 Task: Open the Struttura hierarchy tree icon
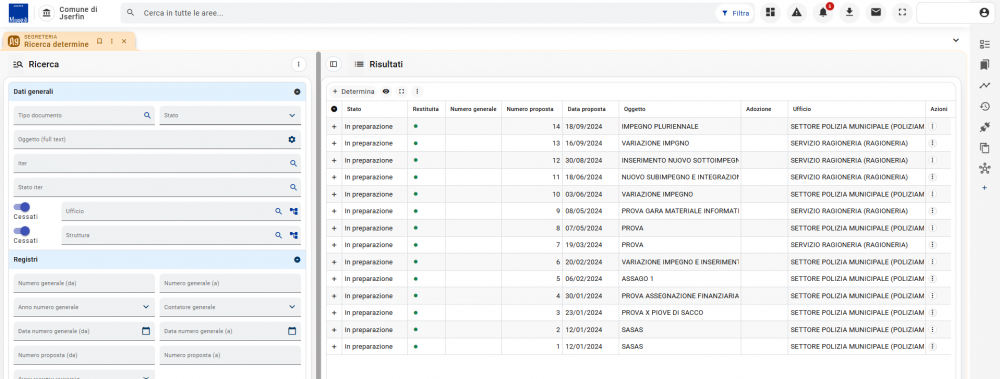(294, 235)
